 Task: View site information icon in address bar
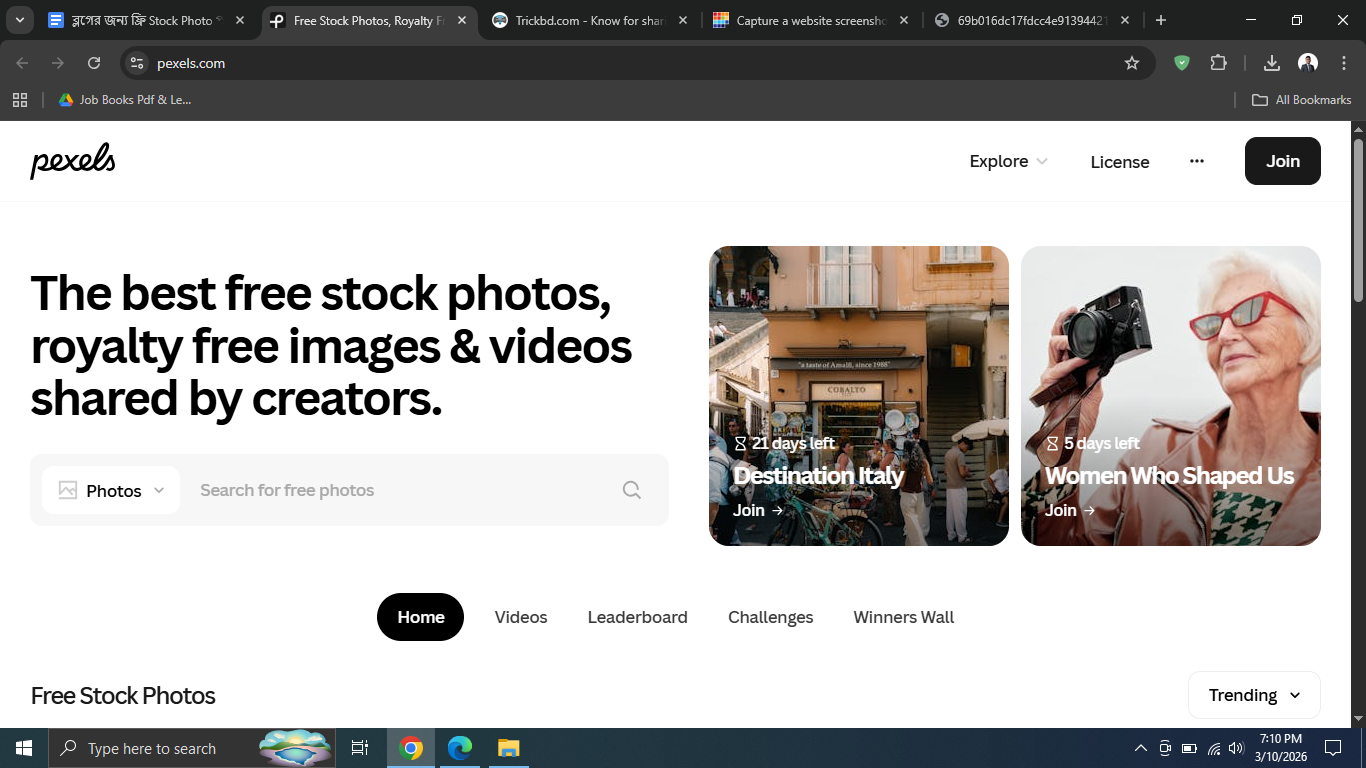(137, 63)
